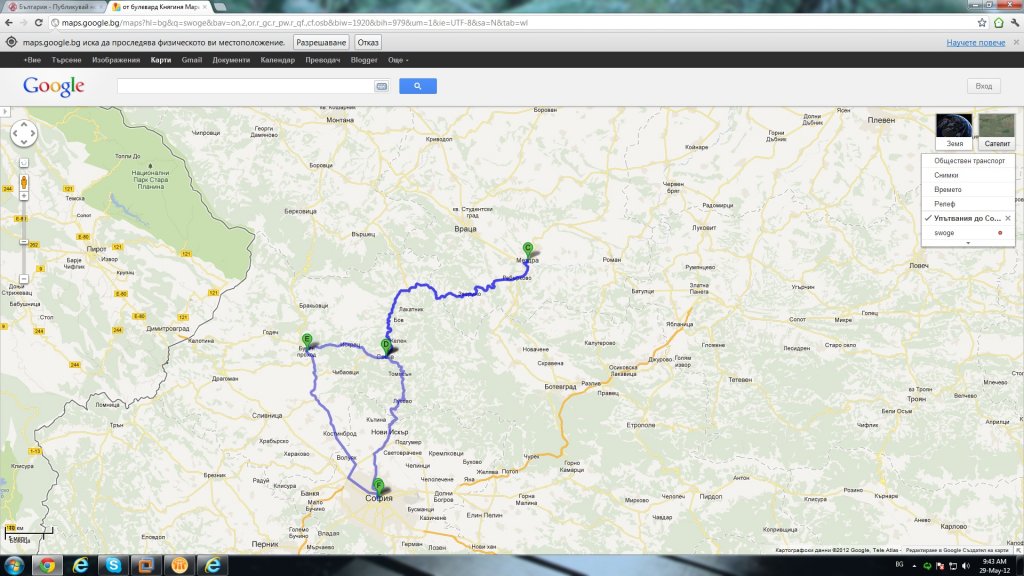This screenshot has height=576, width=1024.
Task: Remove the Упътвания до Со... layer
Action: (x=1008, y=218)
